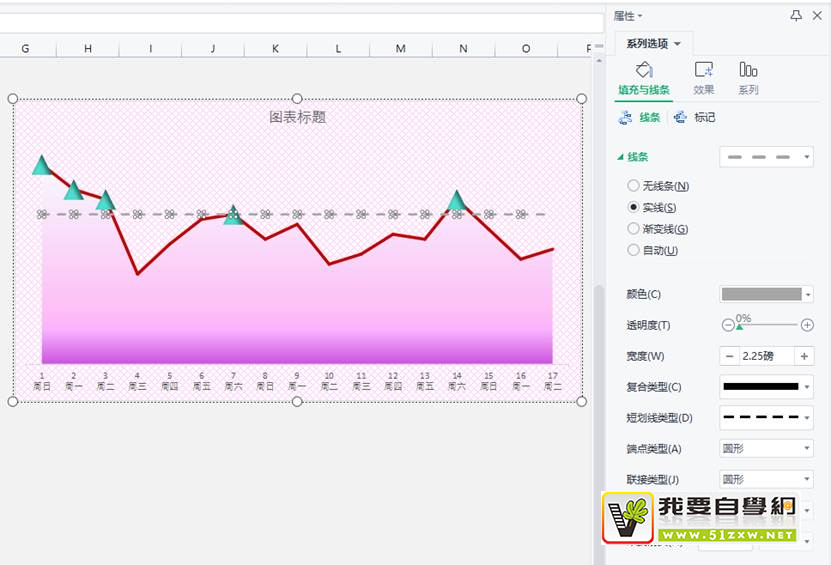The width and height of the screenshot is (831, 565).
Task: Decrease transparency with the minus circle icon
Action: point(727,325)
